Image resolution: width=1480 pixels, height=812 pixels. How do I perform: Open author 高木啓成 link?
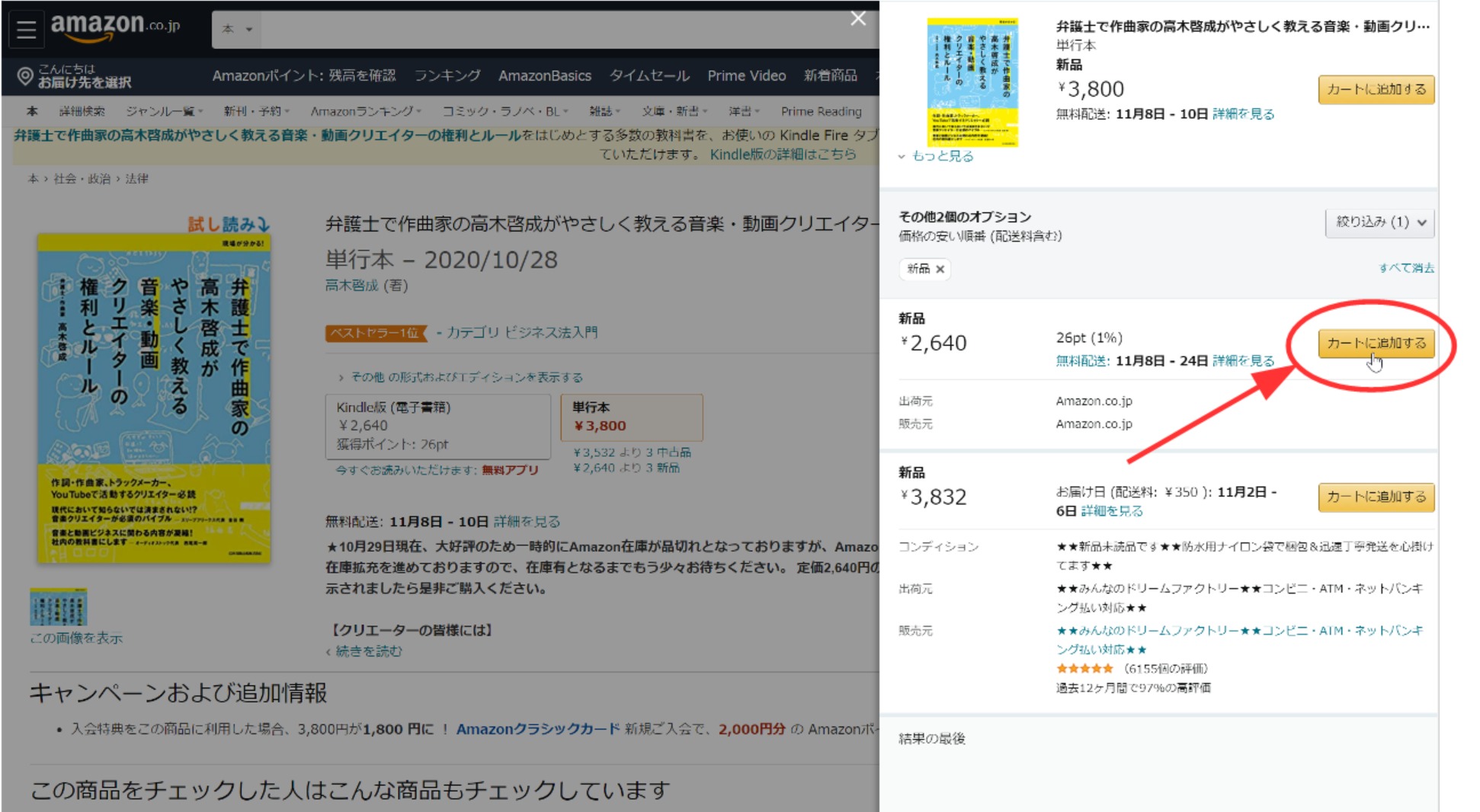pos(351,286)
